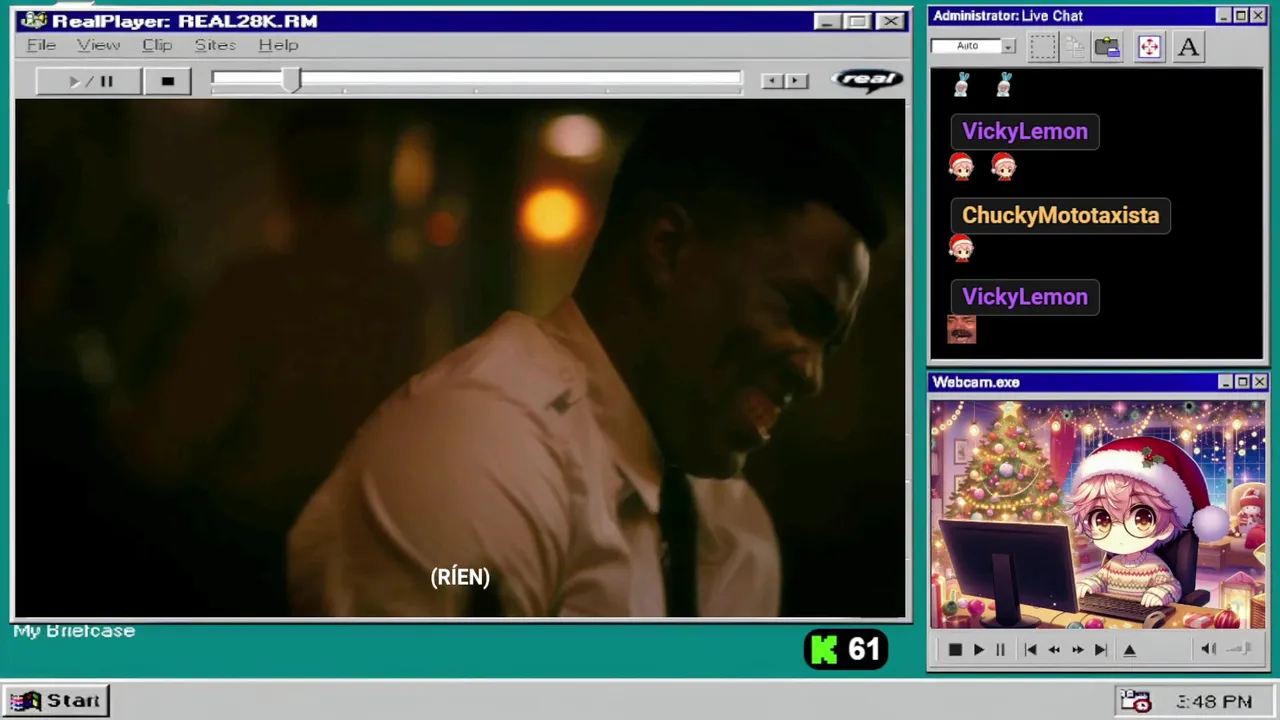Click the Webcam pause button
Viewport: 1280px width, 720px height.
(x=1000, y=650)
